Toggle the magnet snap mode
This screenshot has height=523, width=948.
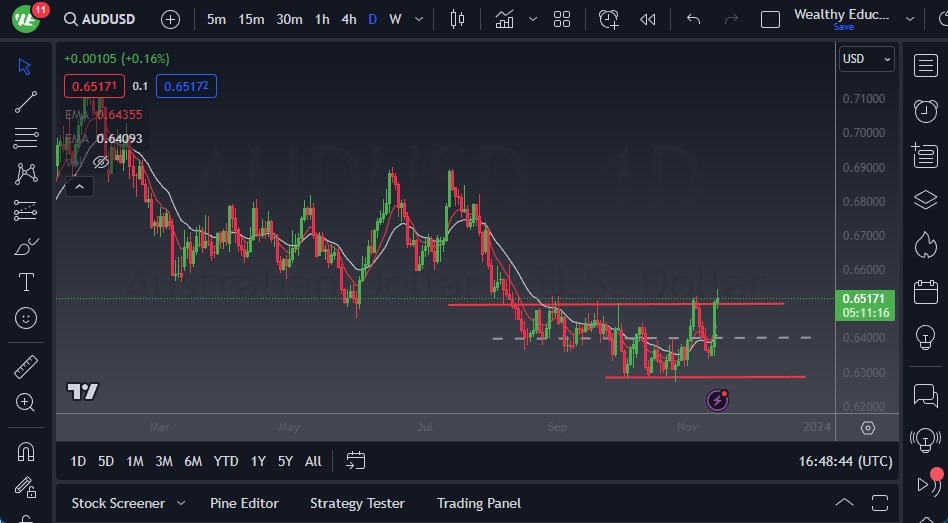pyautogui.click(x=26, y=452)
